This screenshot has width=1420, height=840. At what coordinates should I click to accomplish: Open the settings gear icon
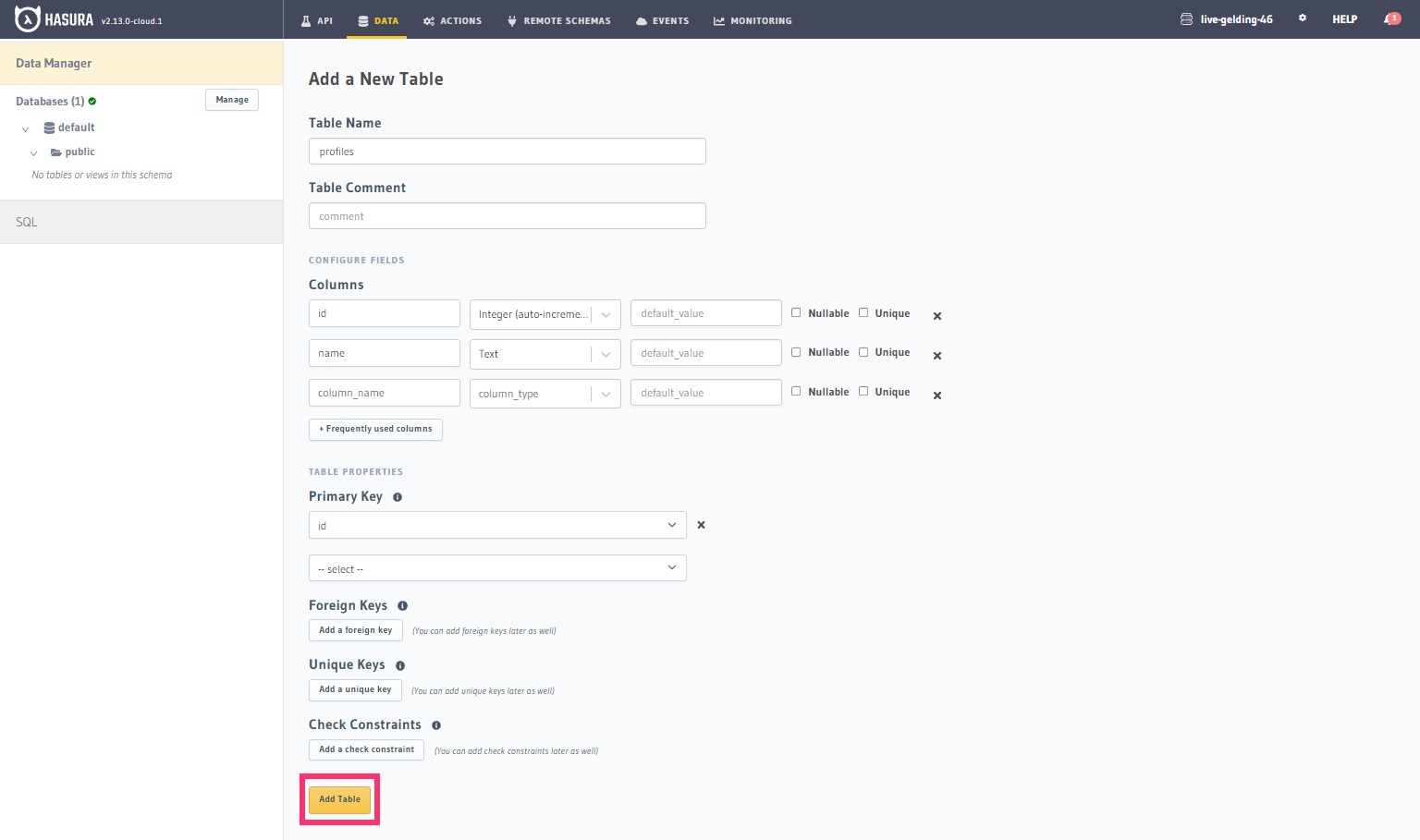[x=1303, y=18]
